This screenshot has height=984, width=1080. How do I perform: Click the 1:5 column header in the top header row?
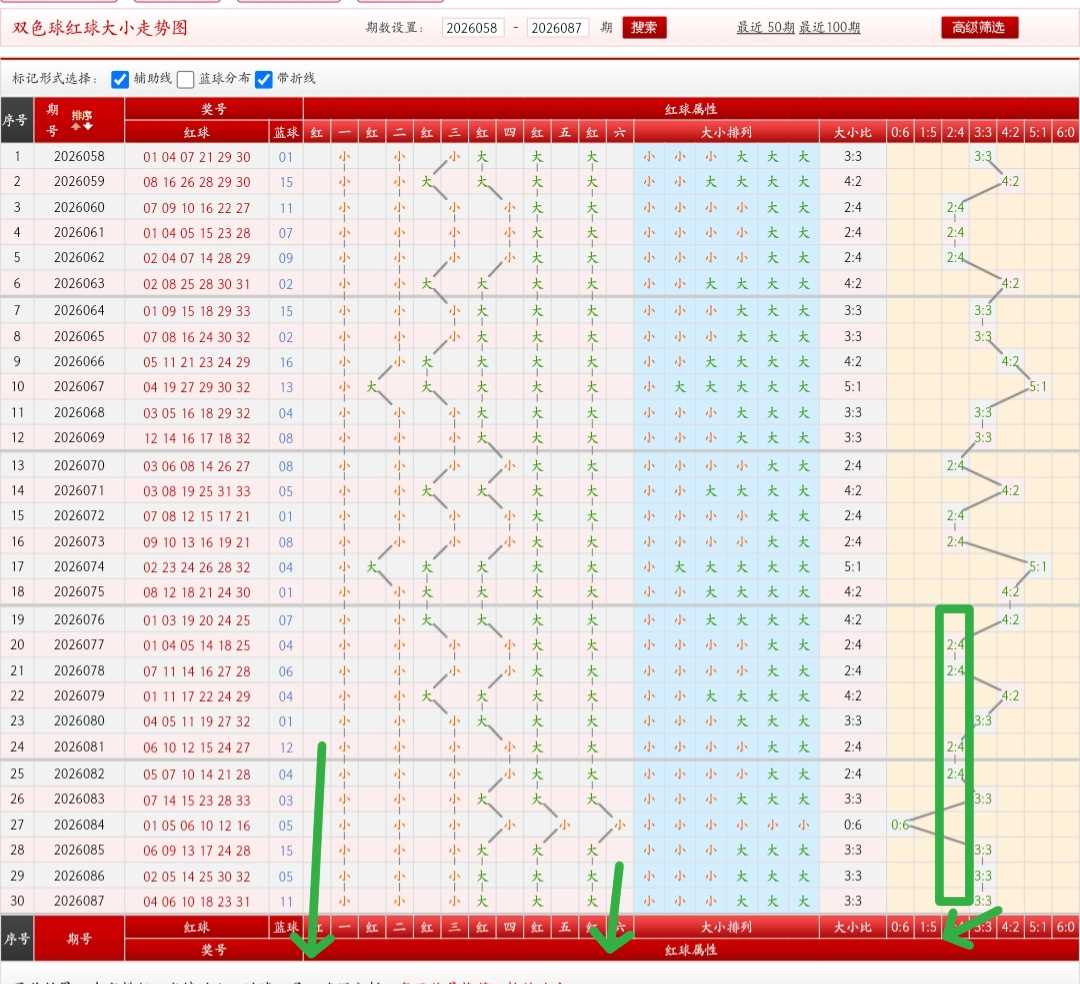928,132
